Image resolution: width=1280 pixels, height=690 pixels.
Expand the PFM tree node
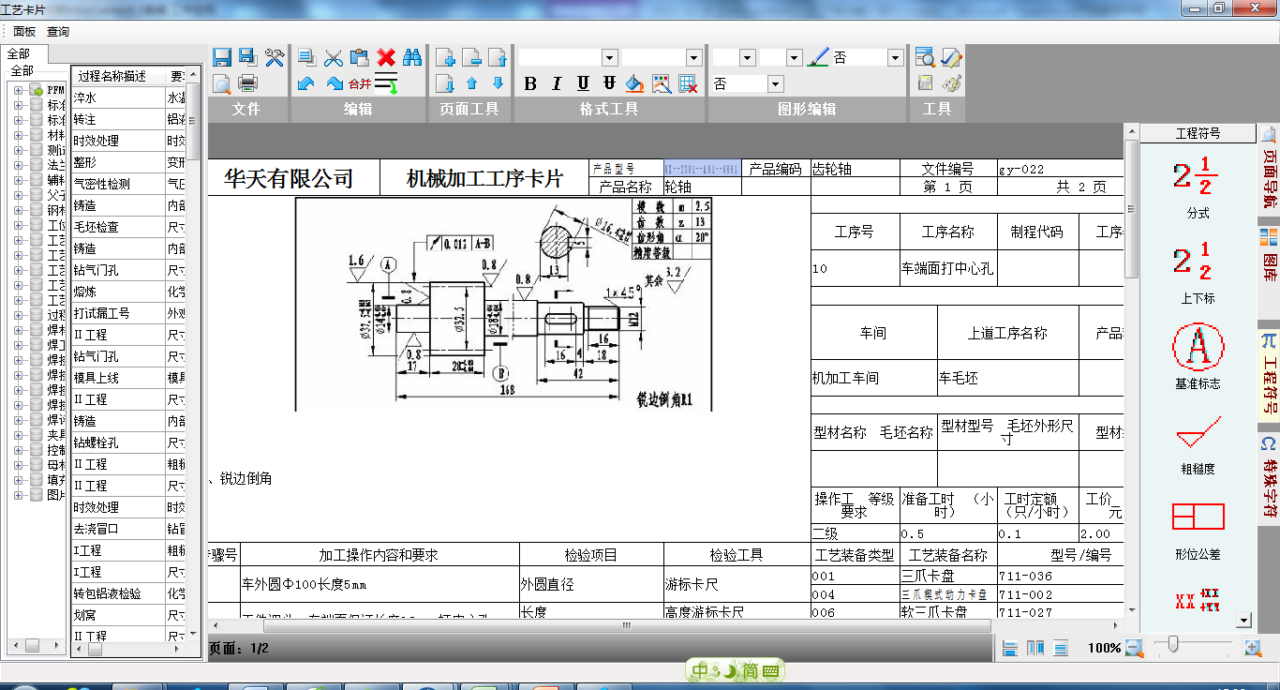[x=18, y=90]
